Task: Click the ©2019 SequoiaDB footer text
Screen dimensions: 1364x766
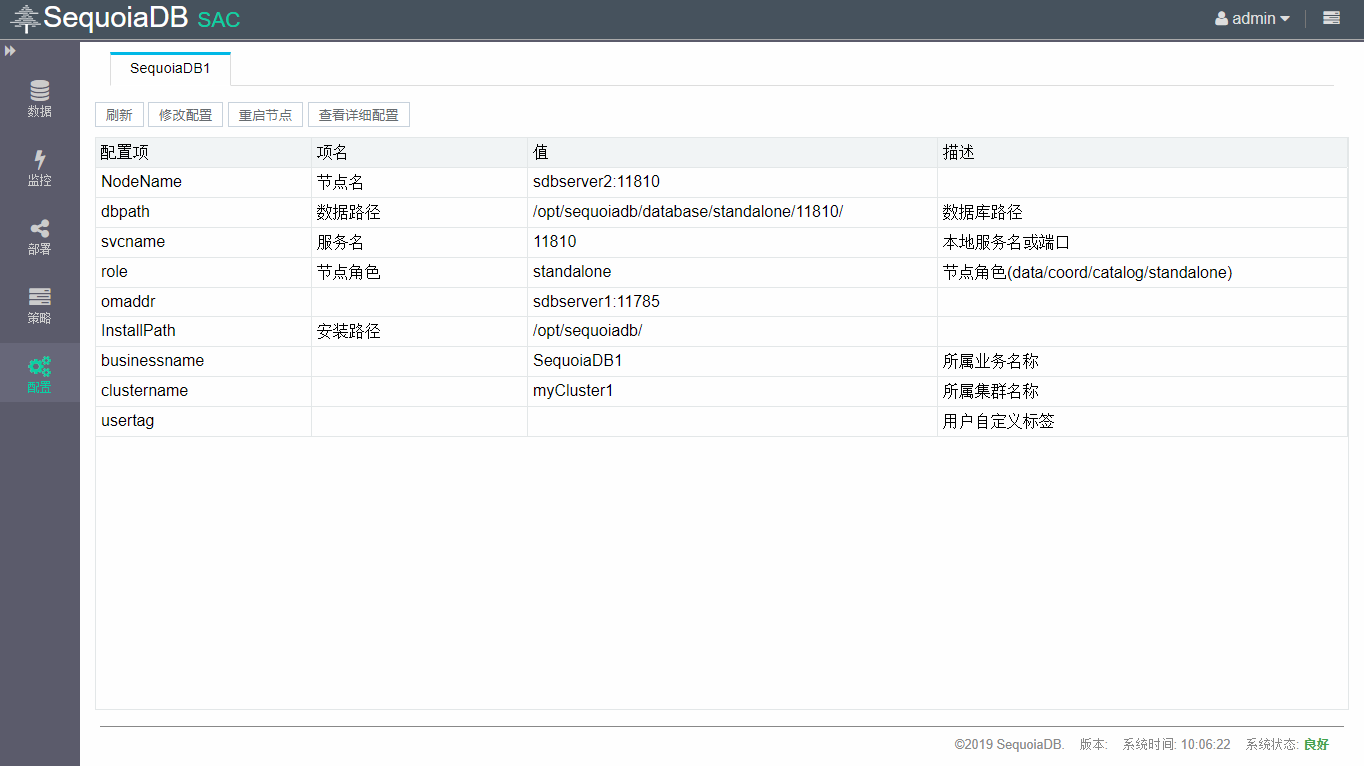Action: (1009, 745)
